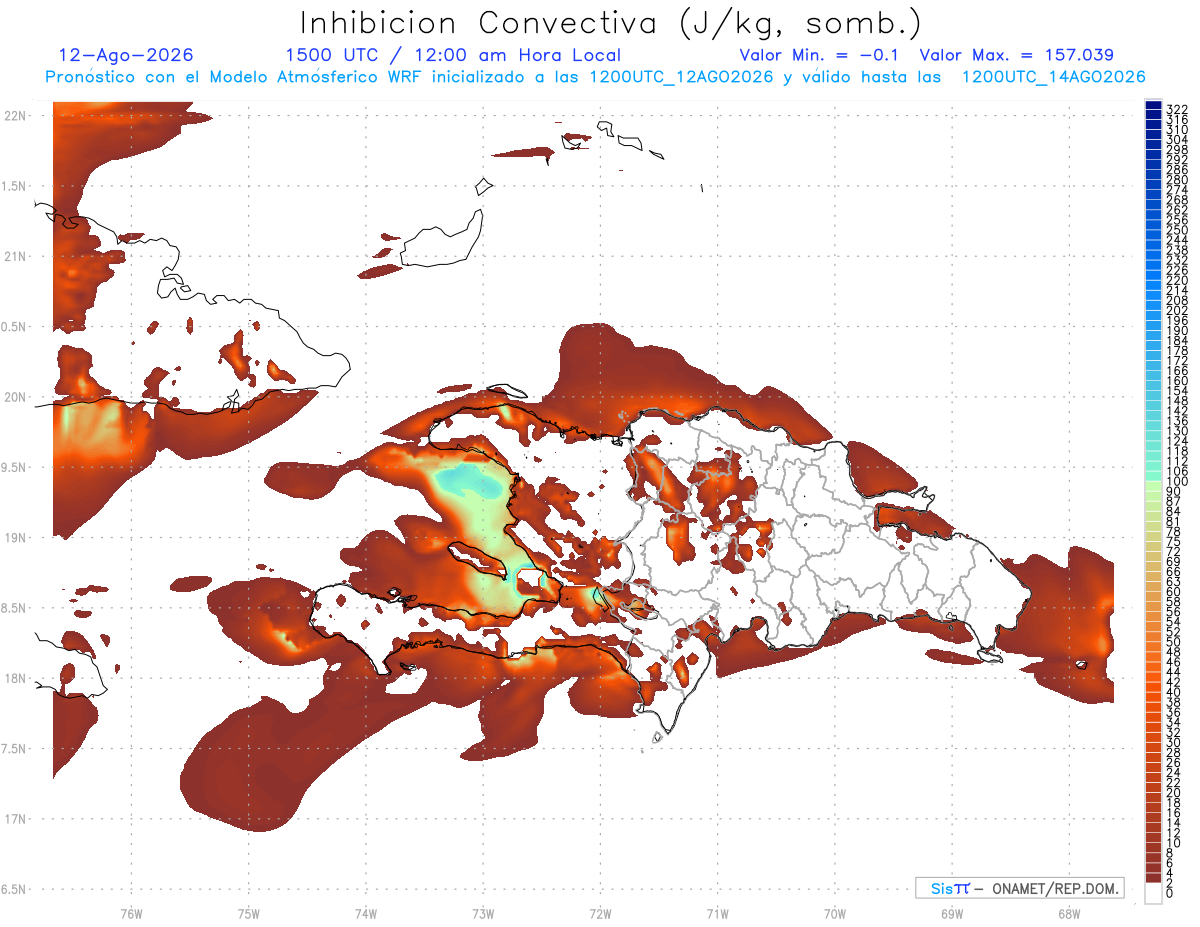
Task: Click the '20N' latitude label
Action: [x=14, y=397]
